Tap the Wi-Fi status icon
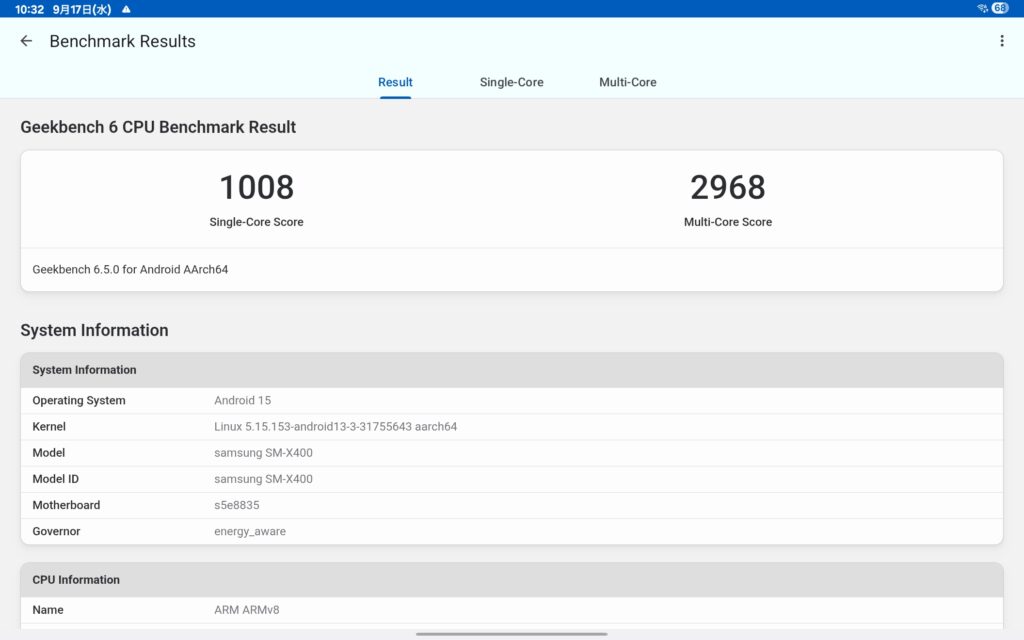This screenshot has width=1024, height=640. (982, 8)
